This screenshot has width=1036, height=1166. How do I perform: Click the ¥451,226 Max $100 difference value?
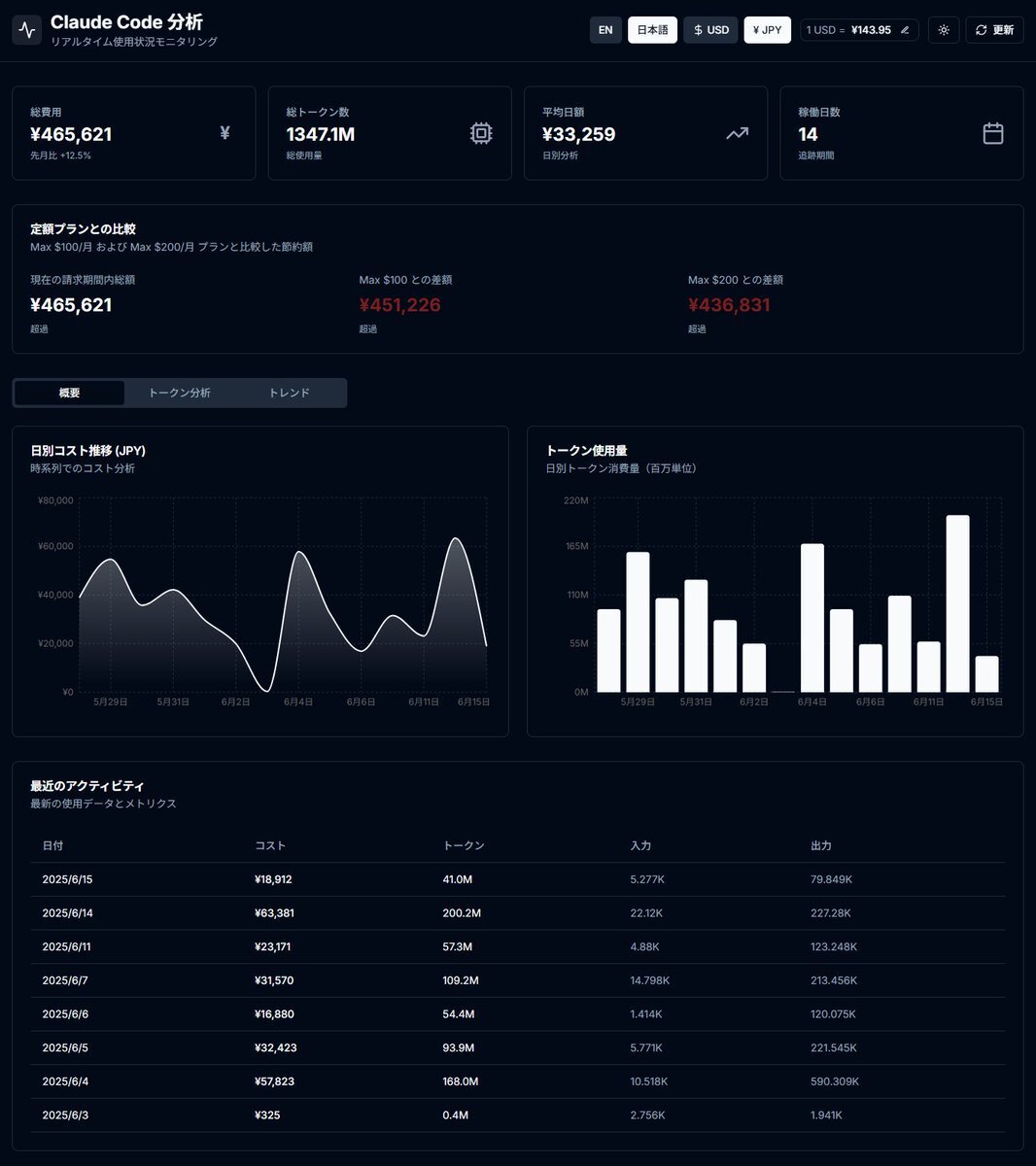point(399,305)
